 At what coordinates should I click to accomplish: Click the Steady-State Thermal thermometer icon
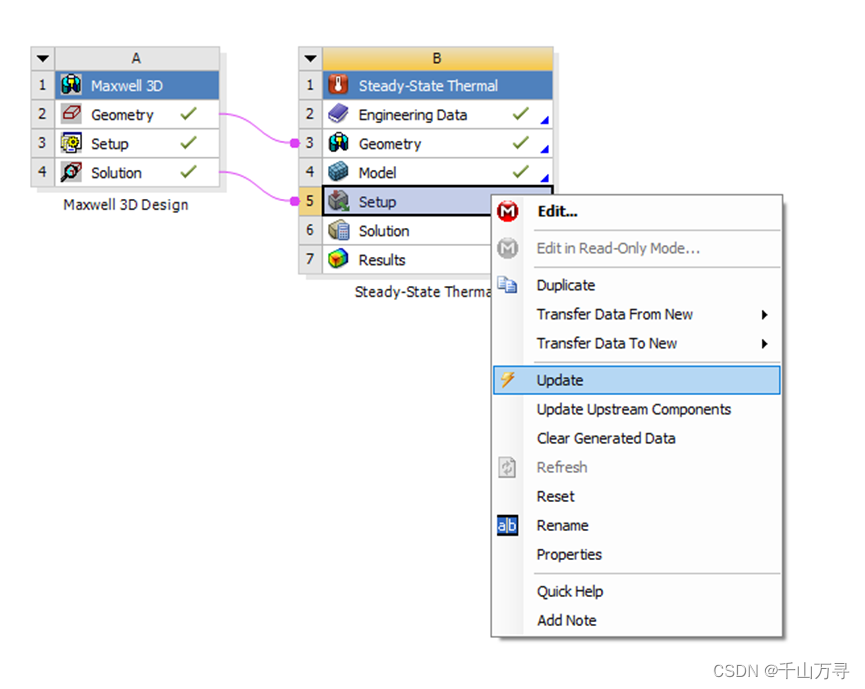point(338,85)
